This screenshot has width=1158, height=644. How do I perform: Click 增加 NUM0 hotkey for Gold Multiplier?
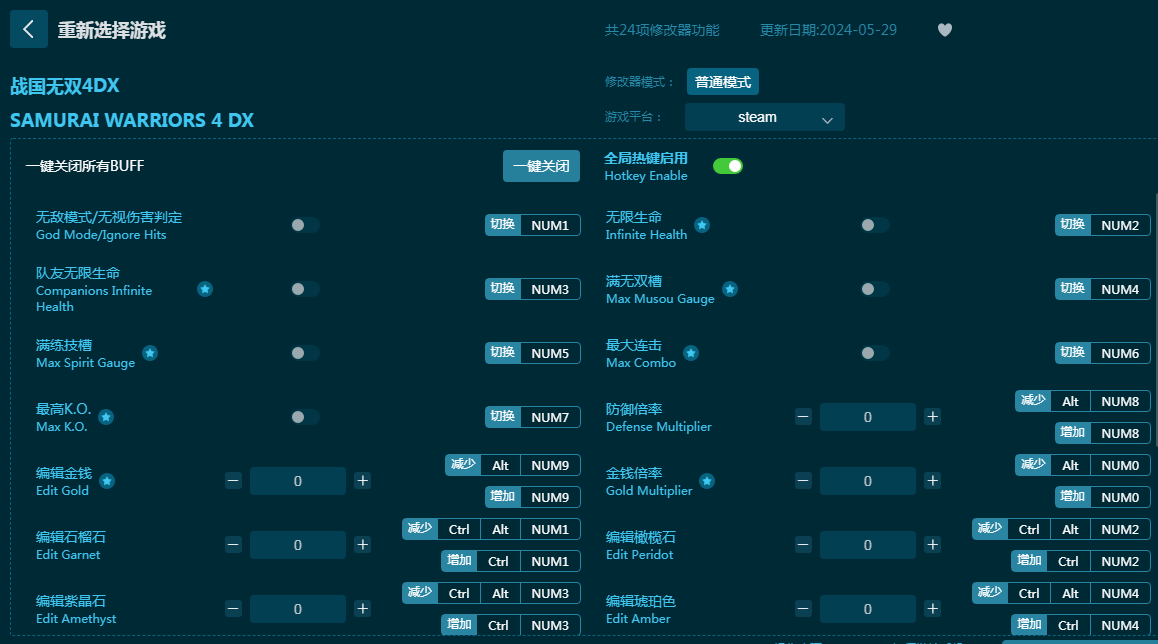pyautogui.click(x=1103, y=497)
